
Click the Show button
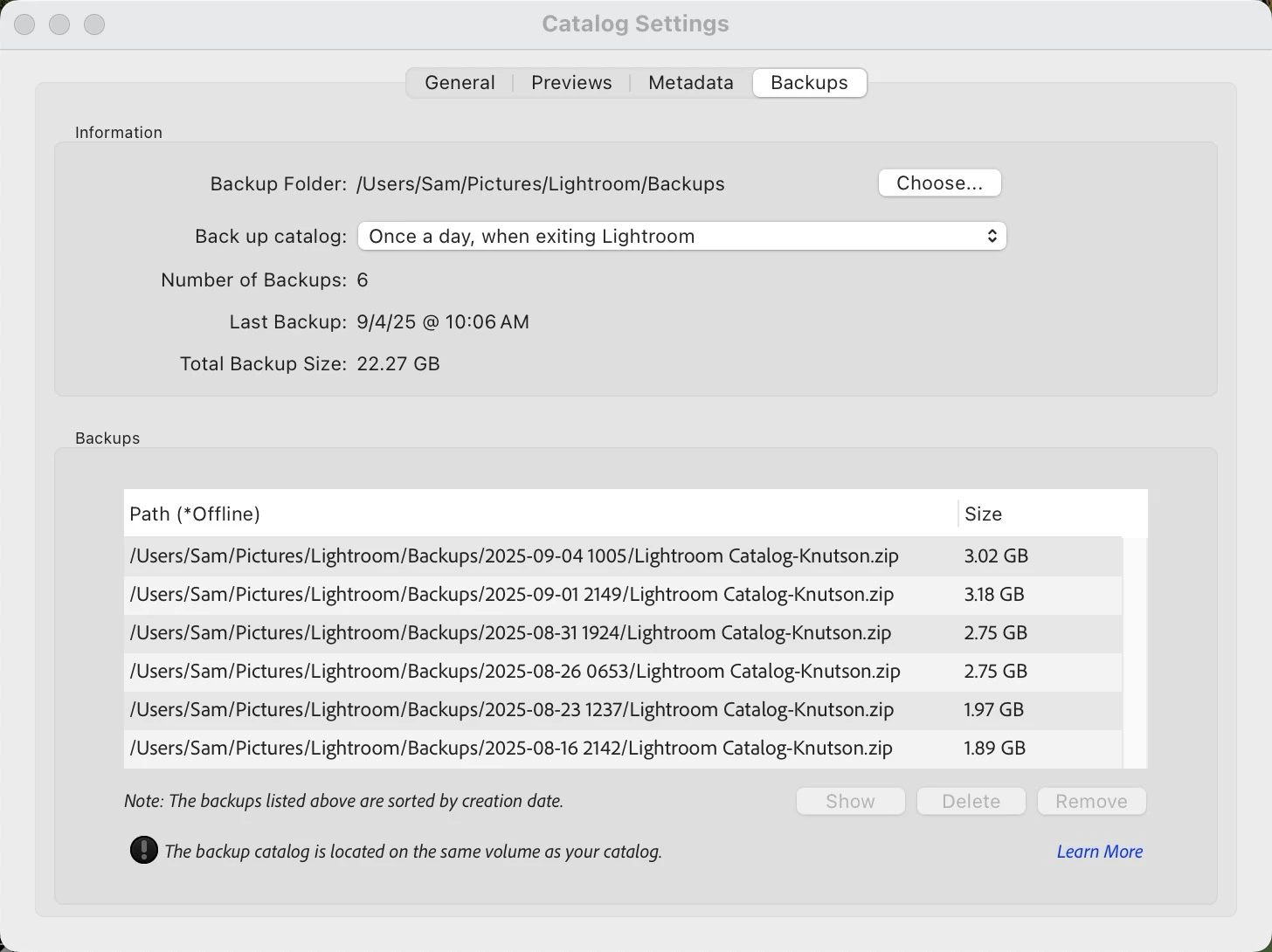click(850, 802)
